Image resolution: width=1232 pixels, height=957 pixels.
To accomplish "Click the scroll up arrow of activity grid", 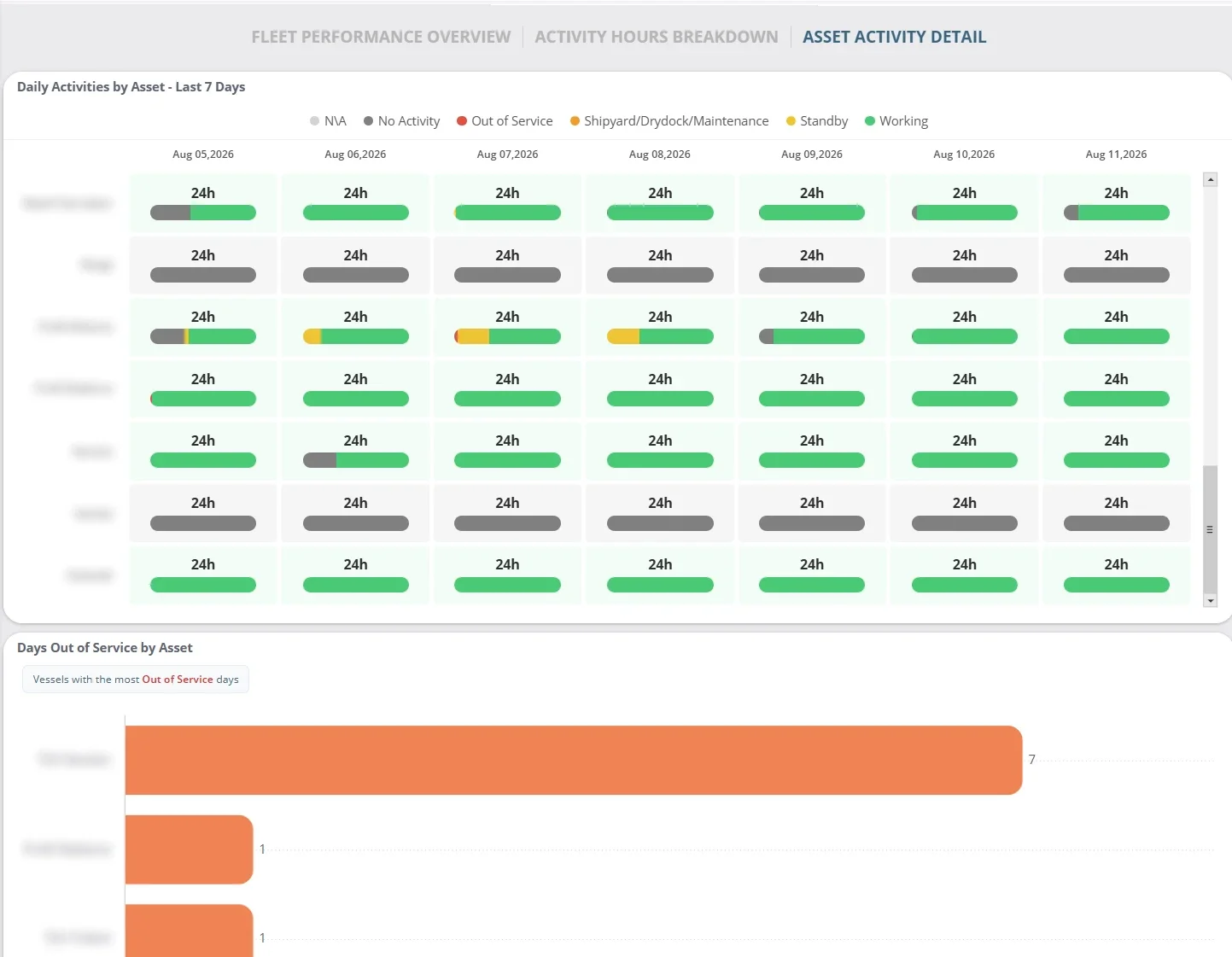I will (x=1210, y=179).
